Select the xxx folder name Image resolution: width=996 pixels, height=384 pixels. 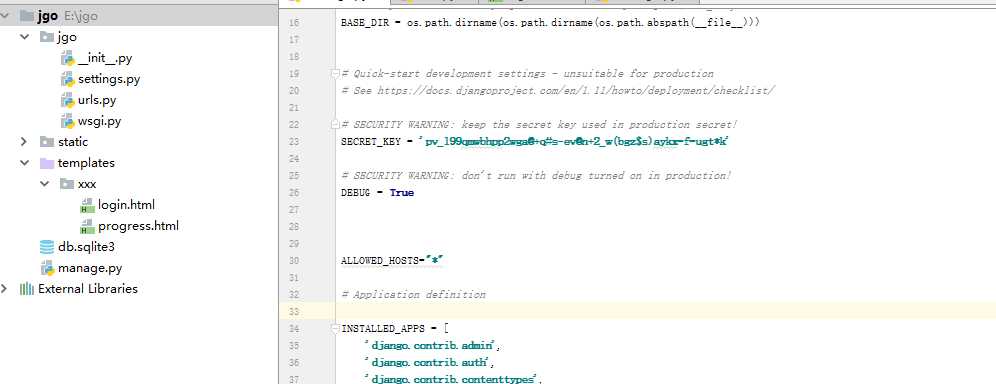pyautogui.click(x=87, y=184)
